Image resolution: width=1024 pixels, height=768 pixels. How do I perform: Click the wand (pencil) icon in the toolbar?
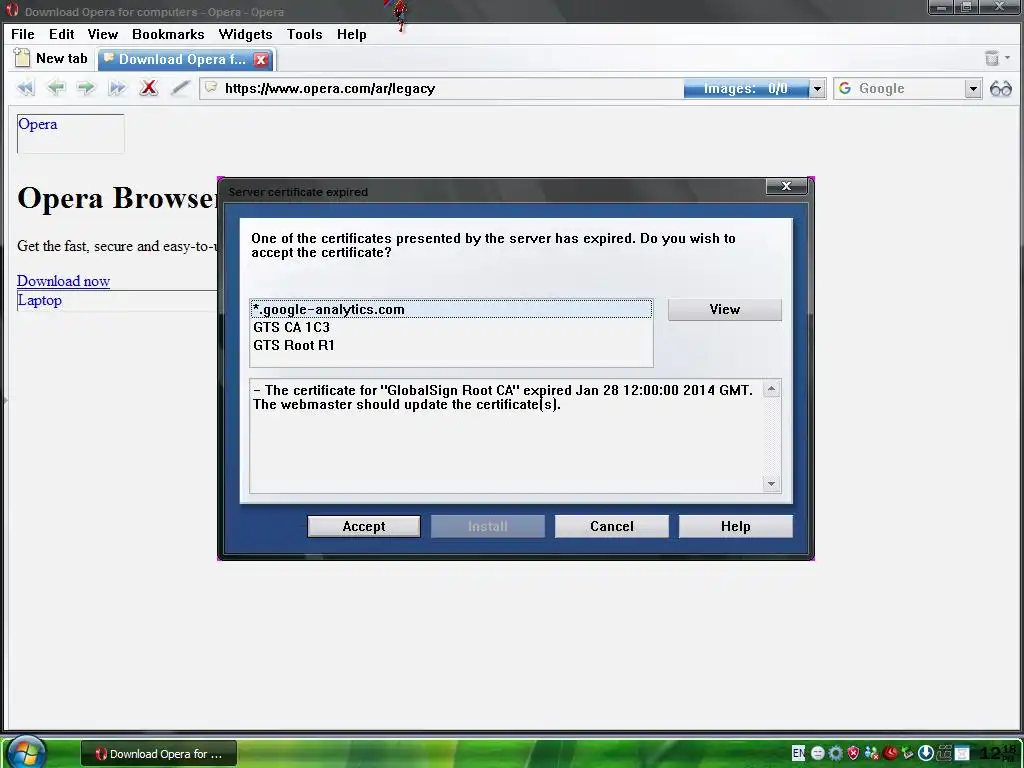180,88
